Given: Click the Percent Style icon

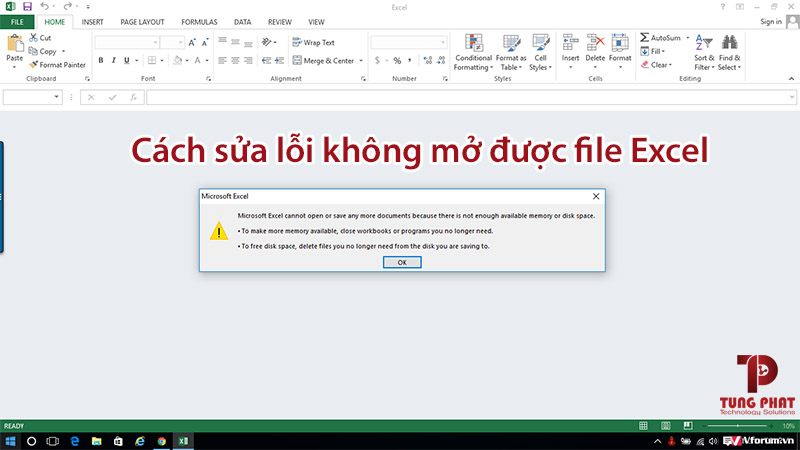Looking at the screenshot, I should click(x=397, y=60).
